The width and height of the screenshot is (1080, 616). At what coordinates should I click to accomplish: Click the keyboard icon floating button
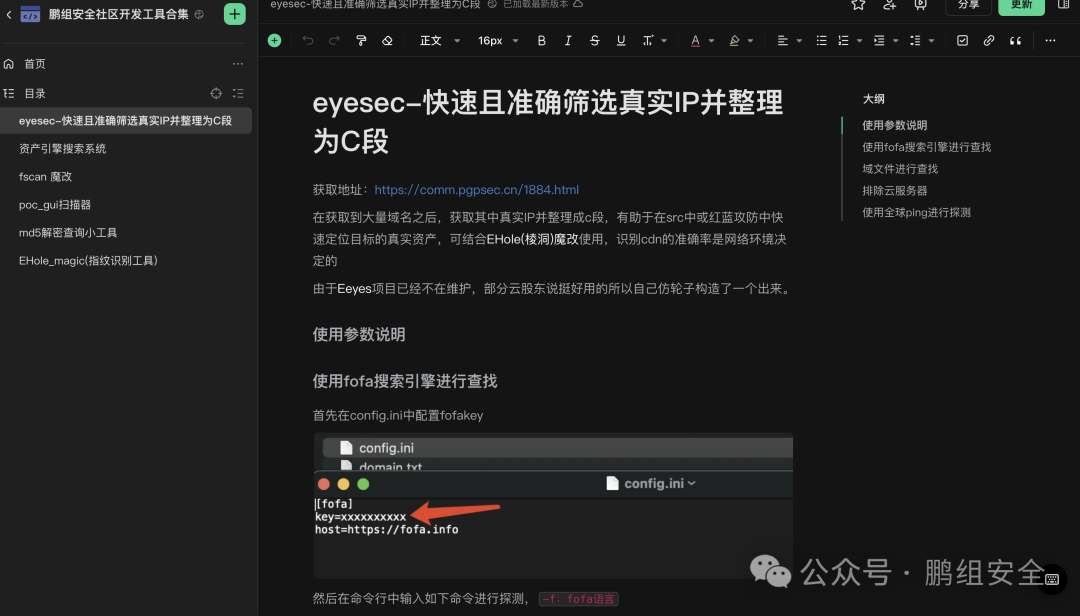[1052, 579]
